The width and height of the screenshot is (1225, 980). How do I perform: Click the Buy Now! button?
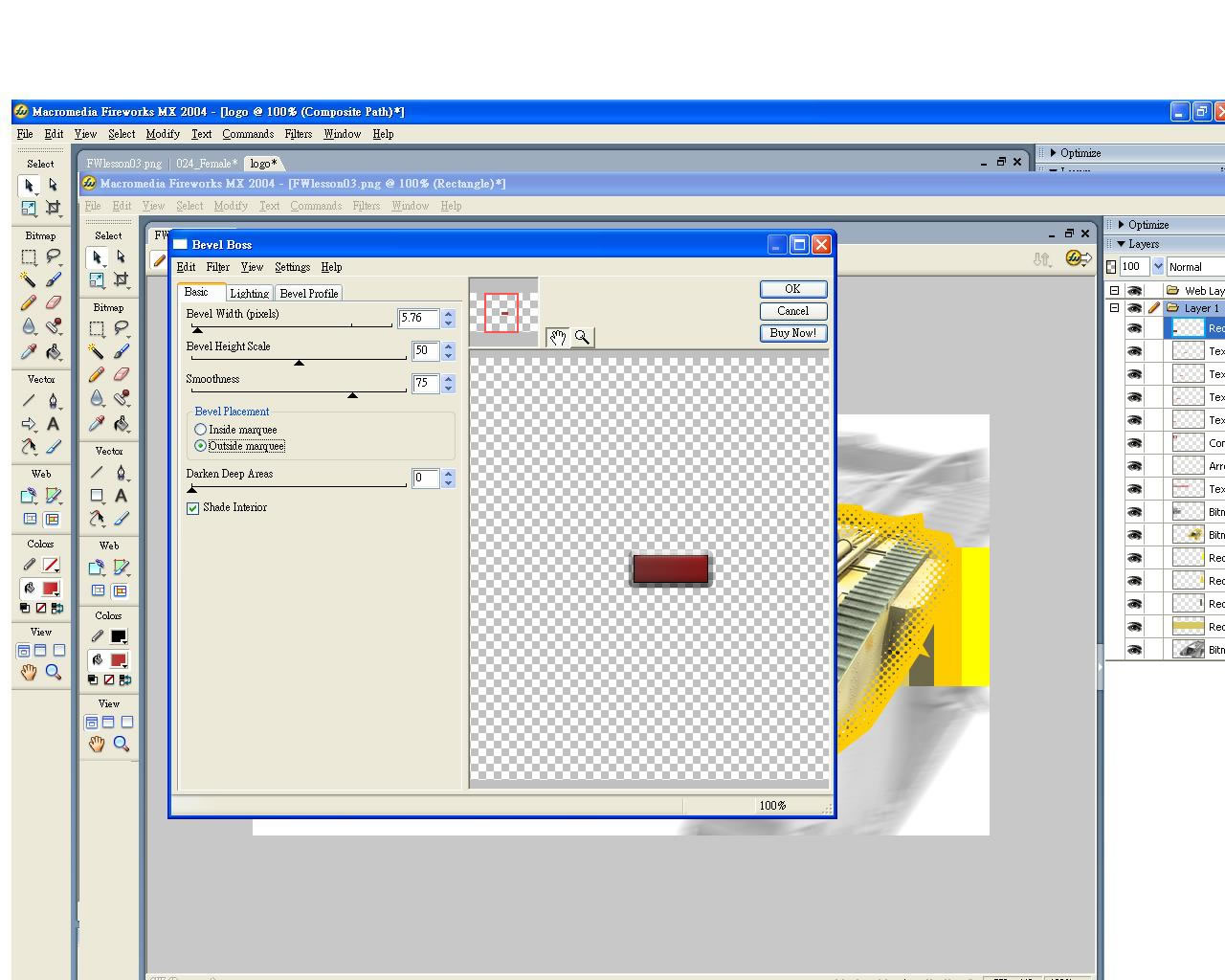(x=792, y=333)
